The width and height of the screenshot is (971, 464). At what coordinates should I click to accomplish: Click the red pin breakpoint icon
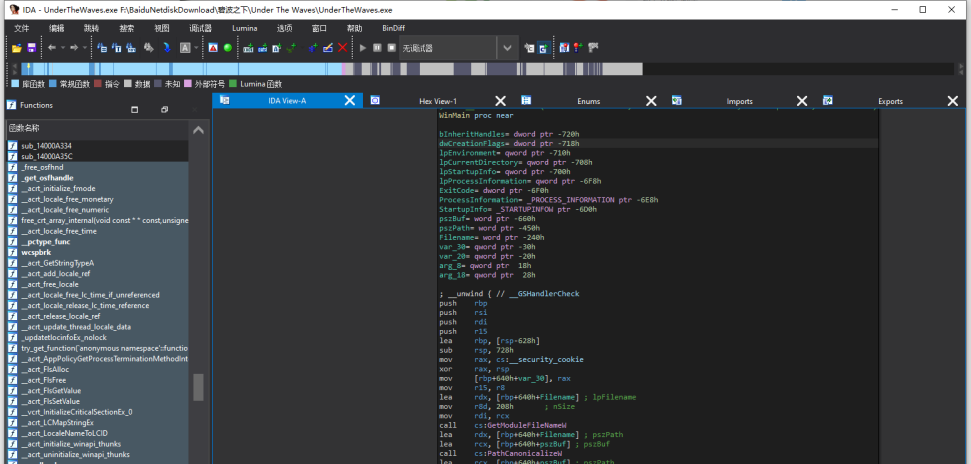point(578,48)
